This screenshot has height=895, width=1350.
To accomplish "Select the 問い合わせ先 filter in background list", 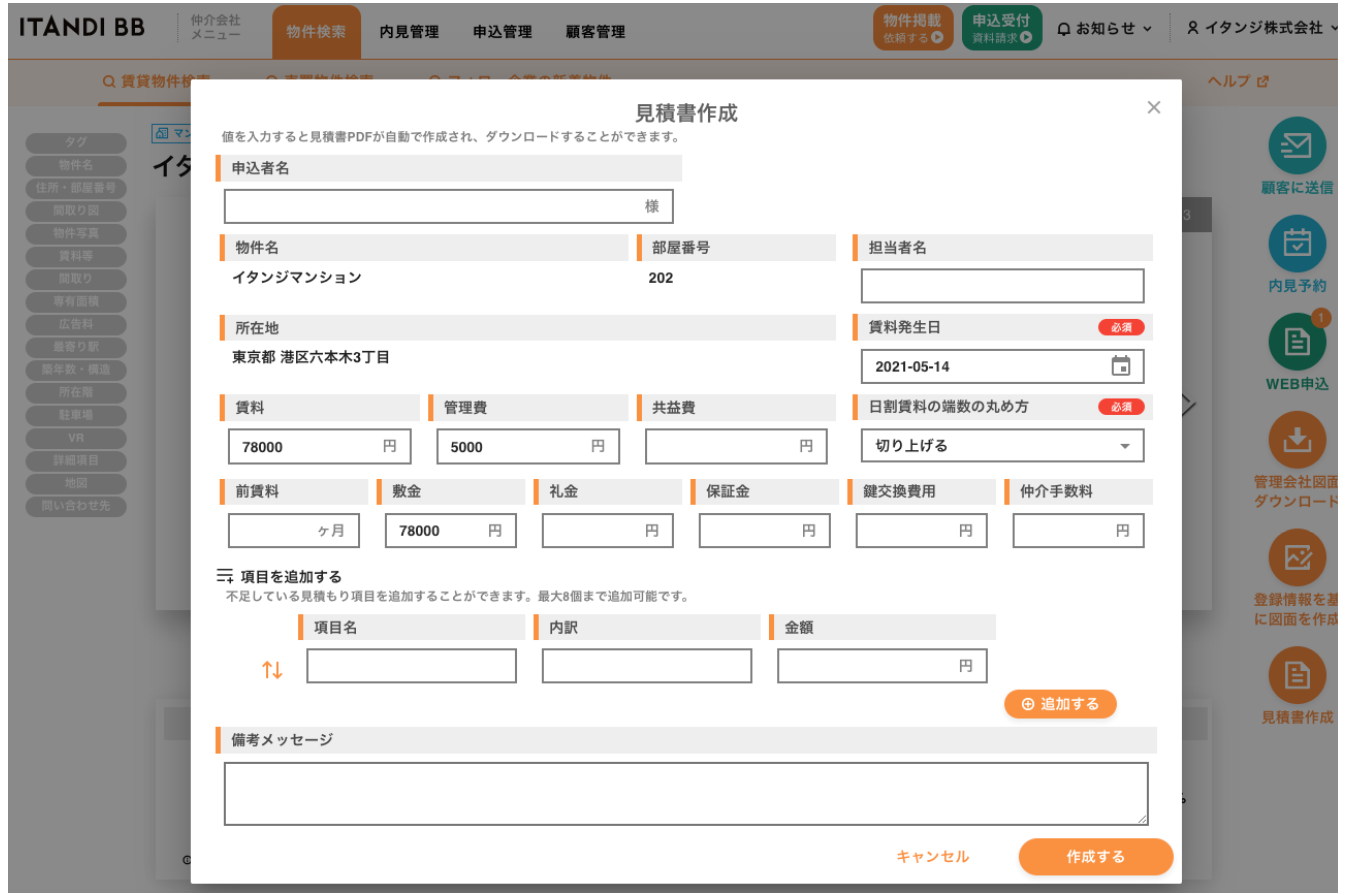I will [76, 506].
